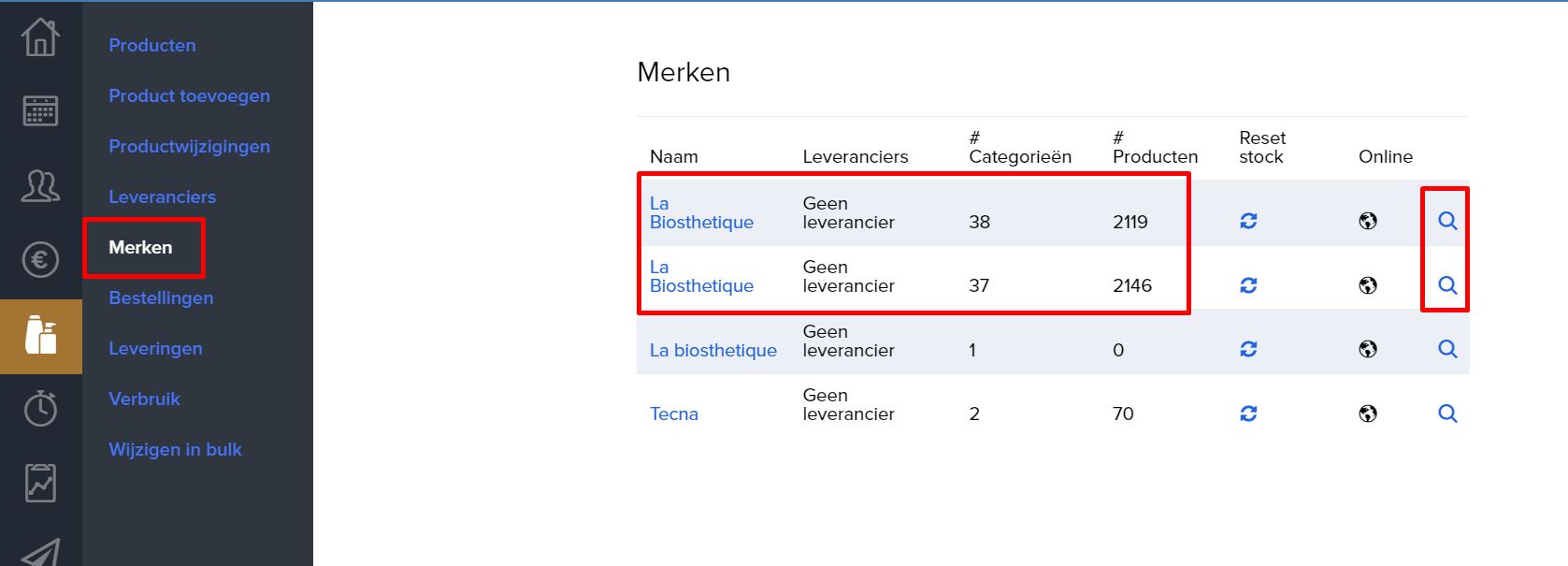The image size is (1568, 566).
Task: Go to Bestellingen in the submenu
Action: (161, 298)
